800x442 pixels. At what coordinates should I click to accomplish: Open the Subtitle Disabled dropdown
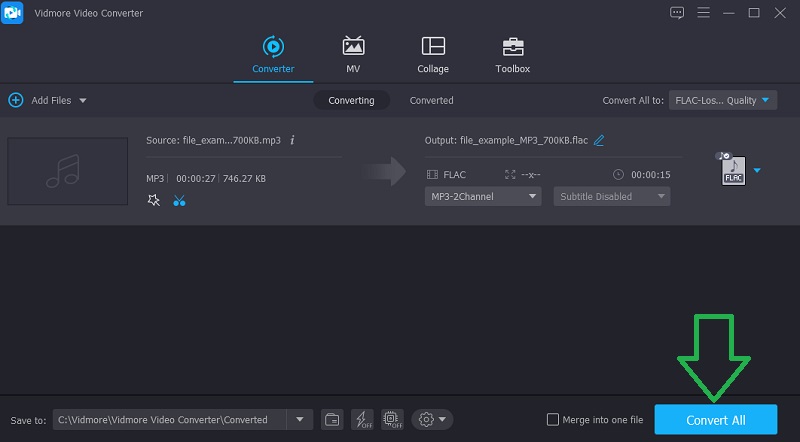[611, 197]
